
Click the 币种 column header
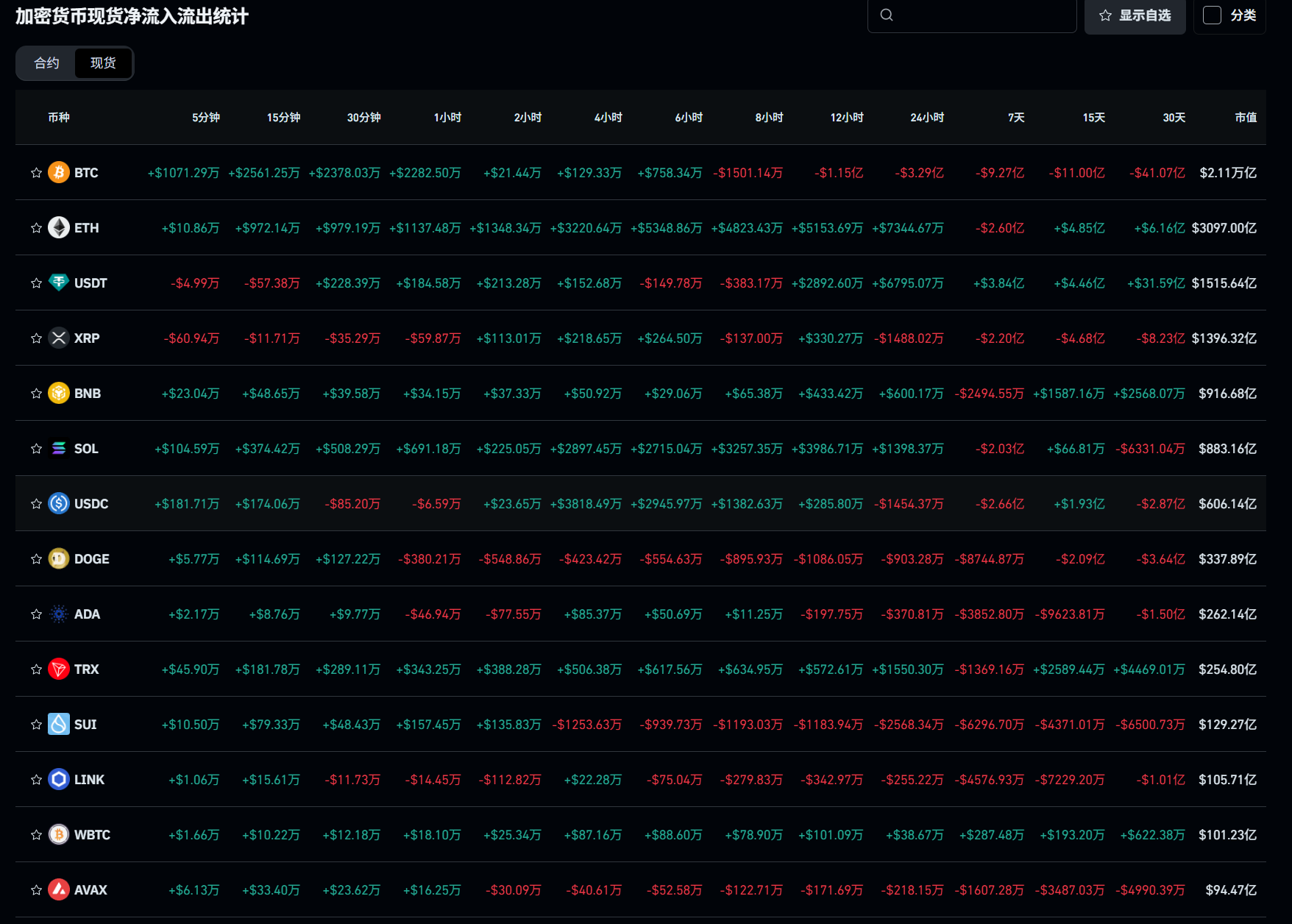click(x=59, y=118)
